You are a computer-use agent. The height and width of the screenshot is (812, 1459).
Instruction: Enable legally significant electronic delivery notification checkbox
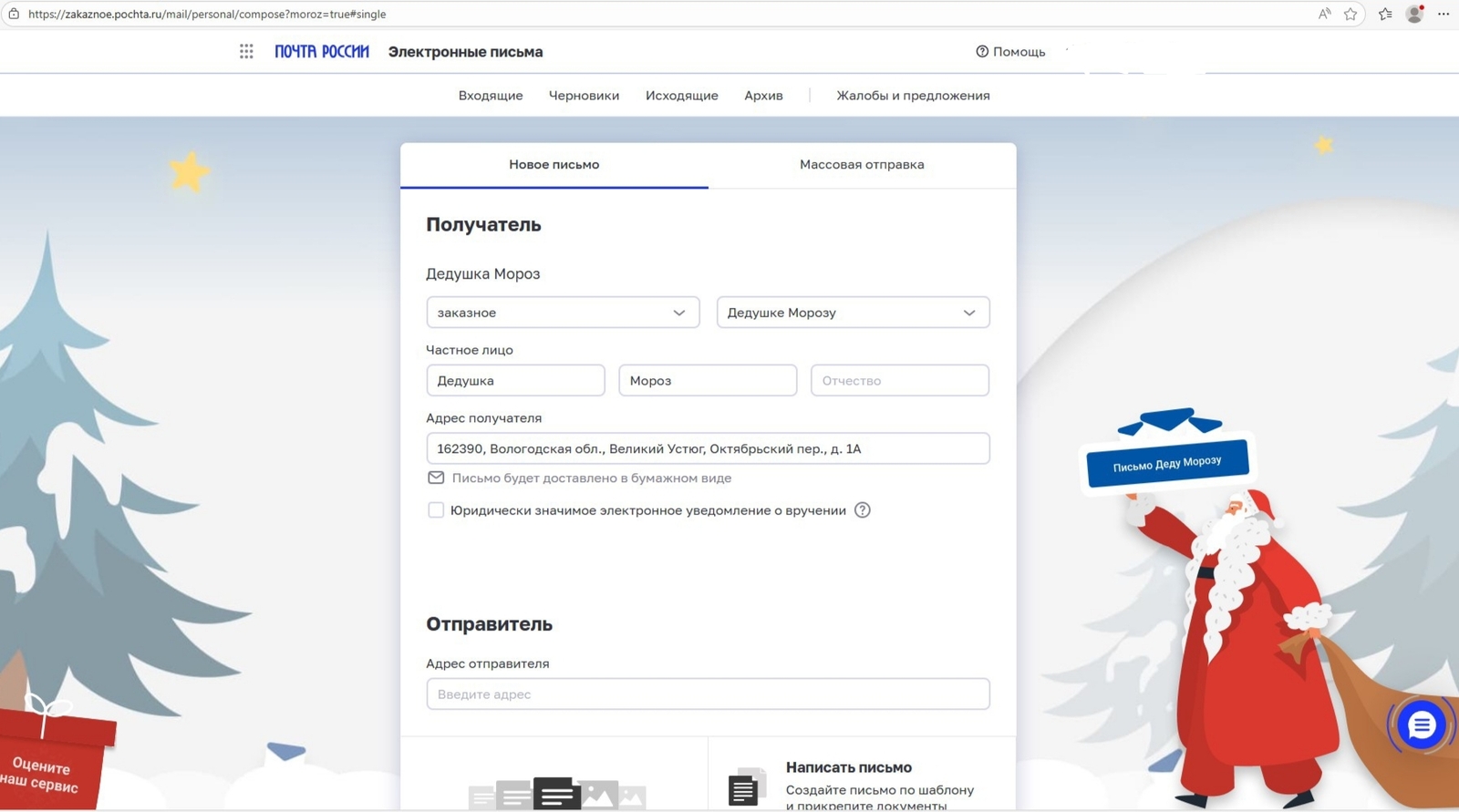436,510
